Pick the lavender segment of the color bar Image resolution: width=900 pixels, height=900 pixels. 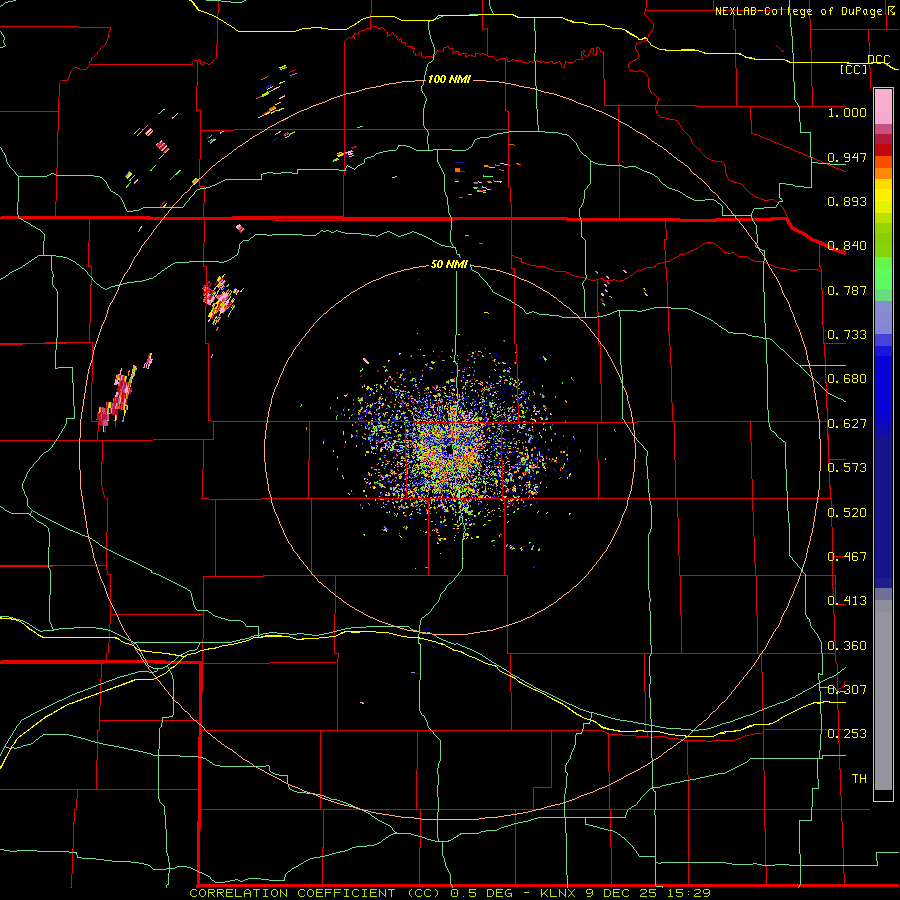pyautogui.click(x=883, y=317)
